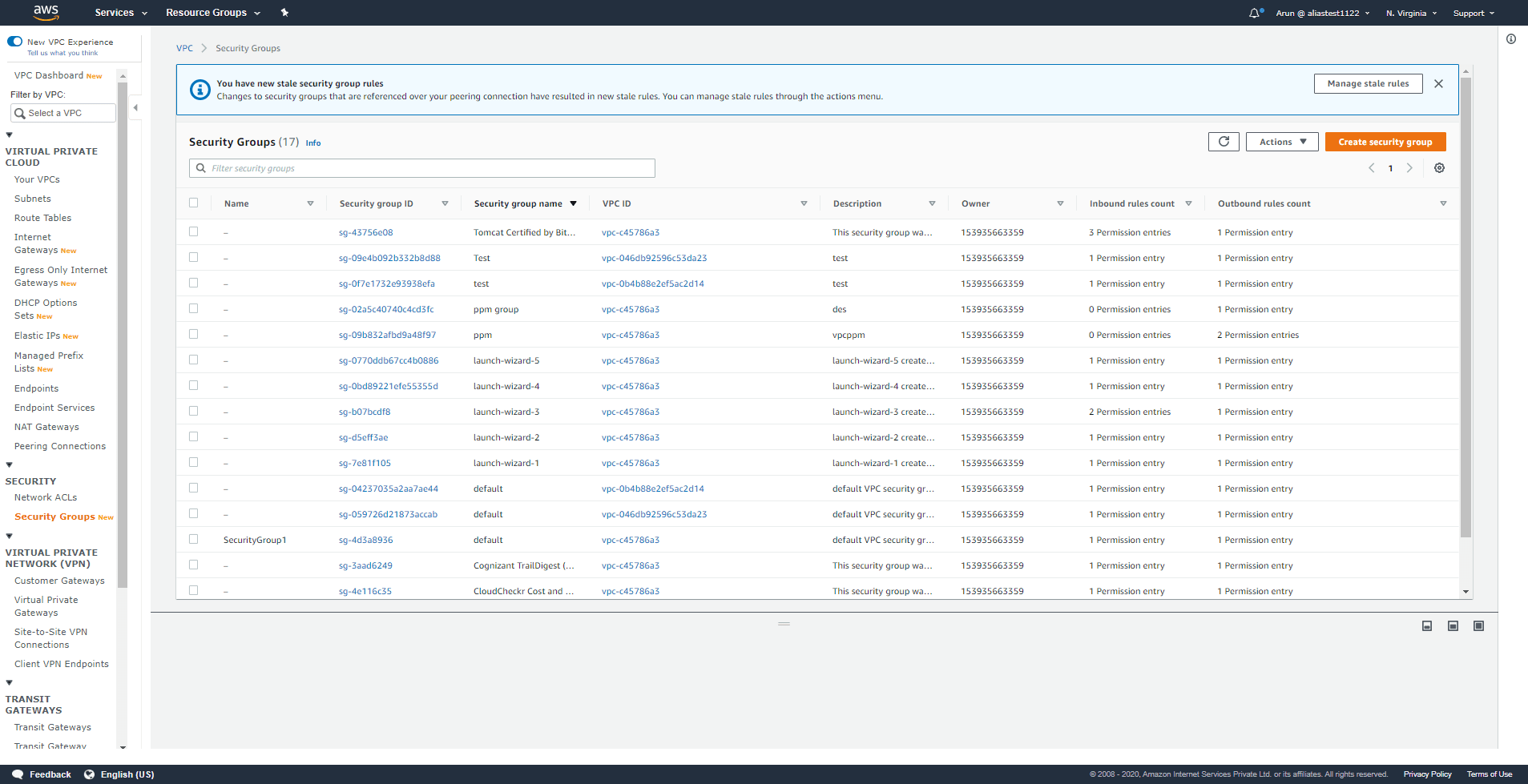The image size is (1528, 784).
Task: Hide the details pane using first layout icon
Action: [1426, 625]
